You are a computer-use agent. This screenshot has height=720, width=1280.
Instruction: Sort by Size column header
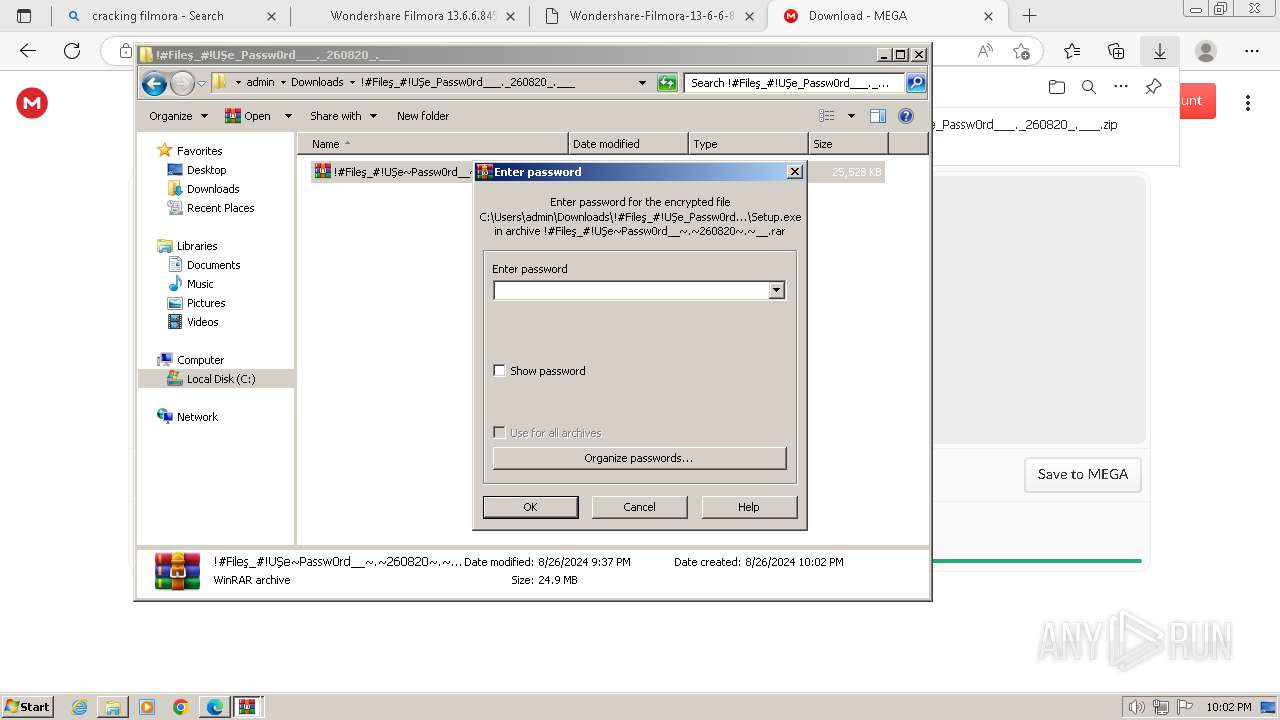coord(848,144)
